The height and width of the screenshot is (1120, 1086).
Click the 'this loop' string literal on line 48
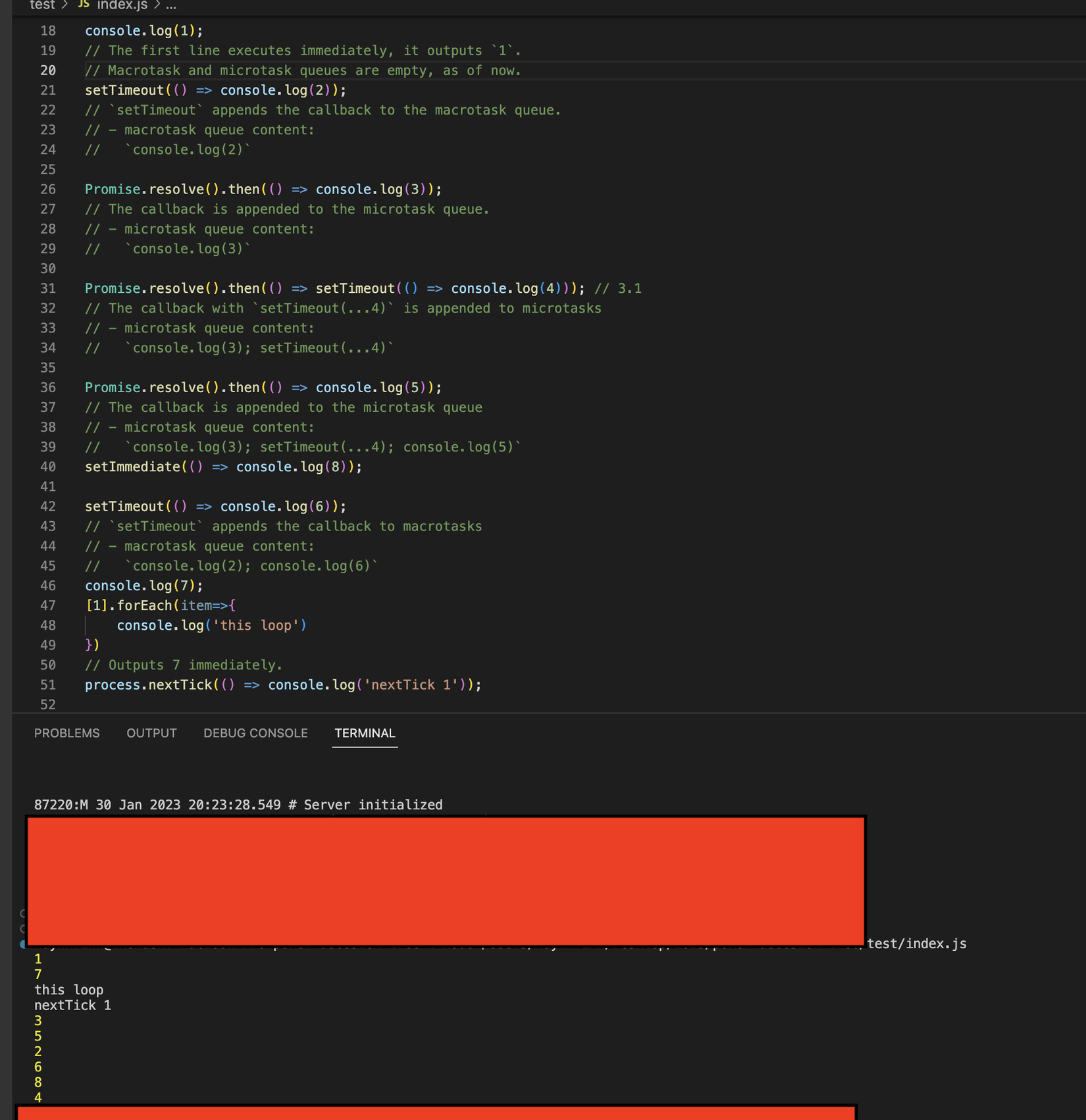[x=255, y=625]
